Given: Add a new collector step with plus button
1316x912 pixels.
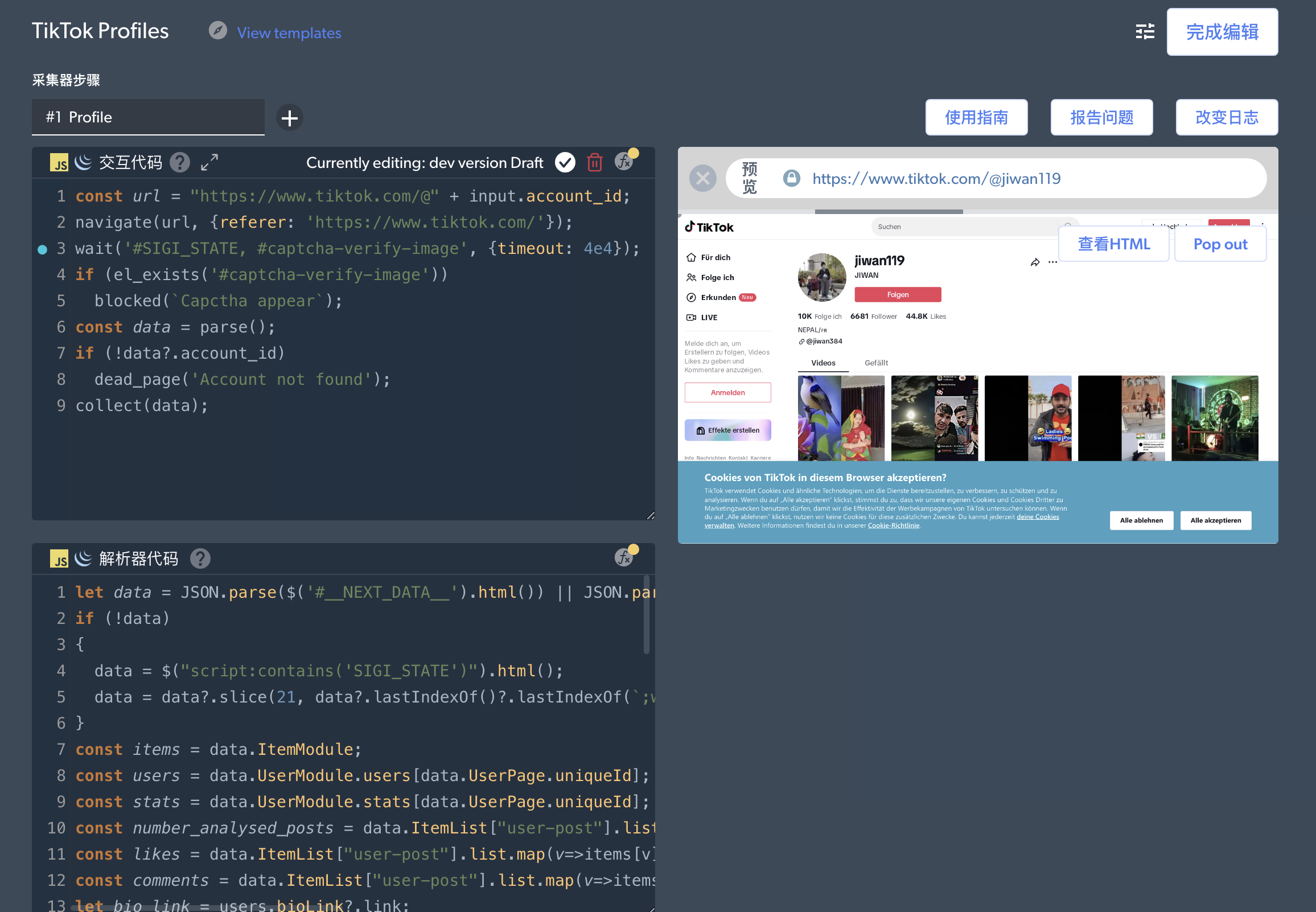Looking at the screenshot, I should pos(290,118).
